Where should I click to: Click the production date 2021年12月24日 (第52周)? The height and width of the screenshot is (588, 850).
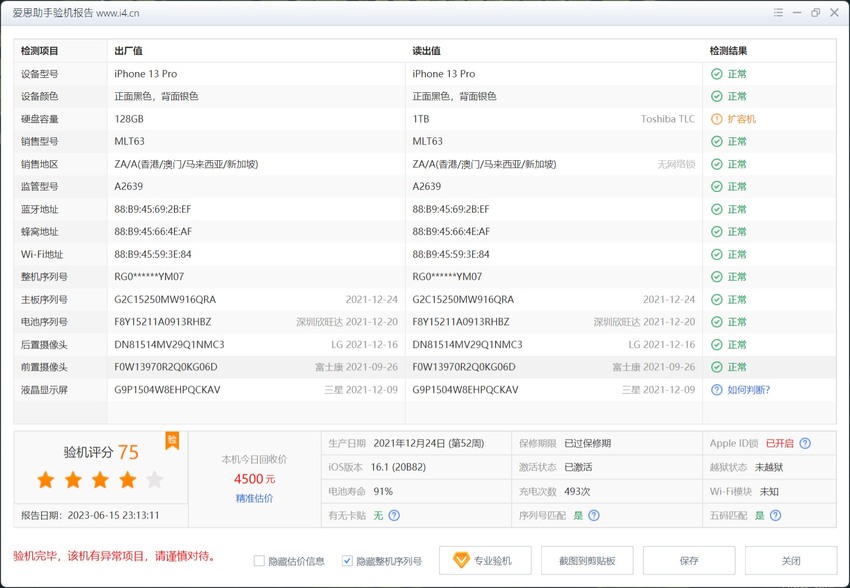428,443
